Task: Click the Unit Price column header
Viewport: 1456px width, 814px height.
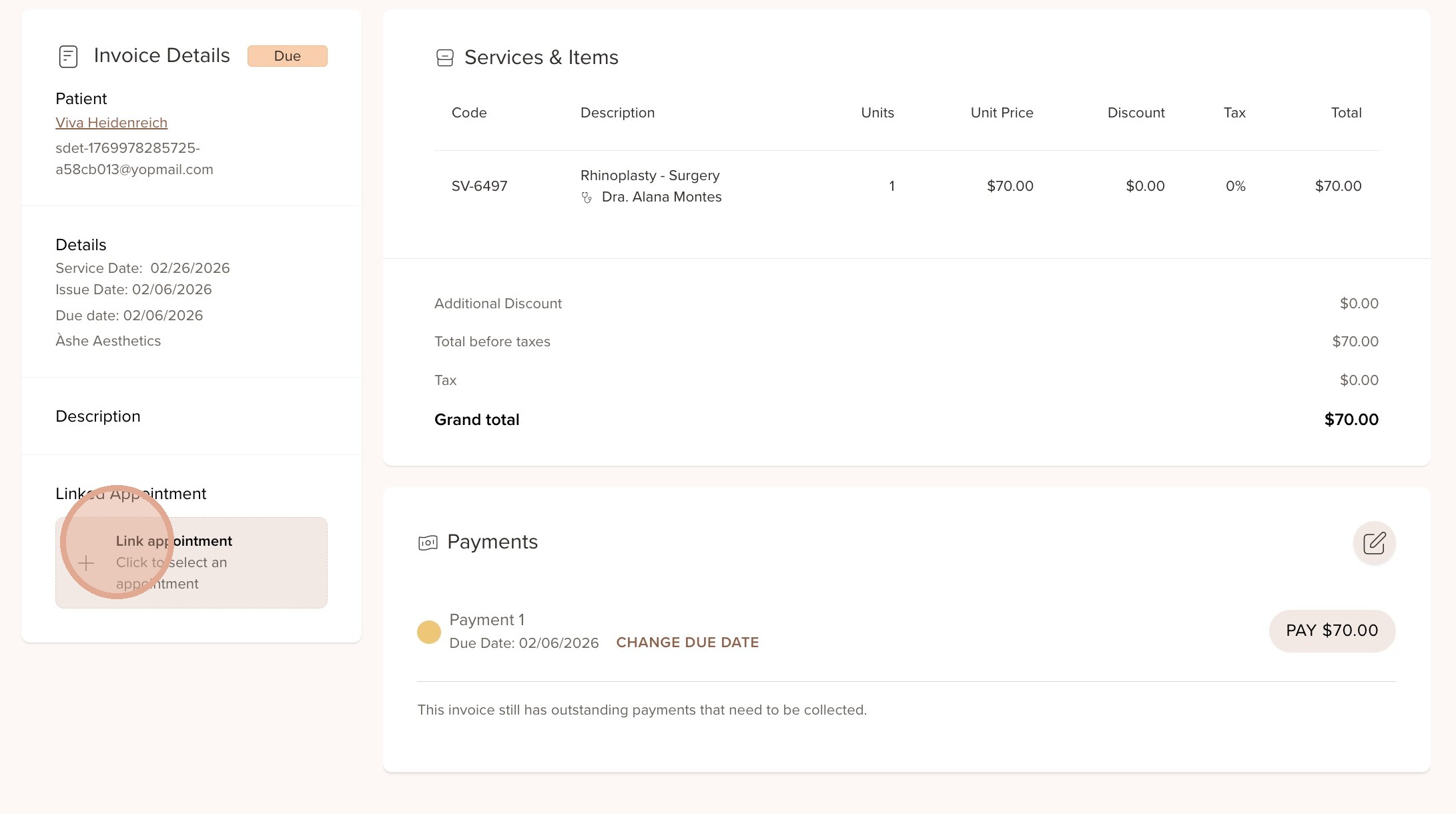Action: pos(1002,113)
